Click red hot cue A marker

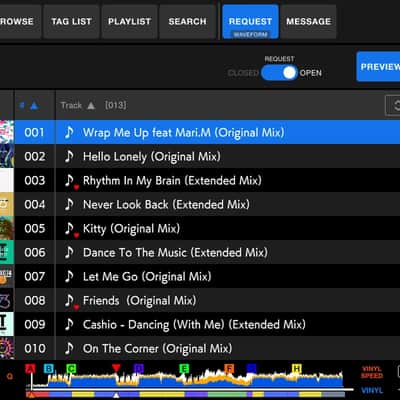coord(30,369)
